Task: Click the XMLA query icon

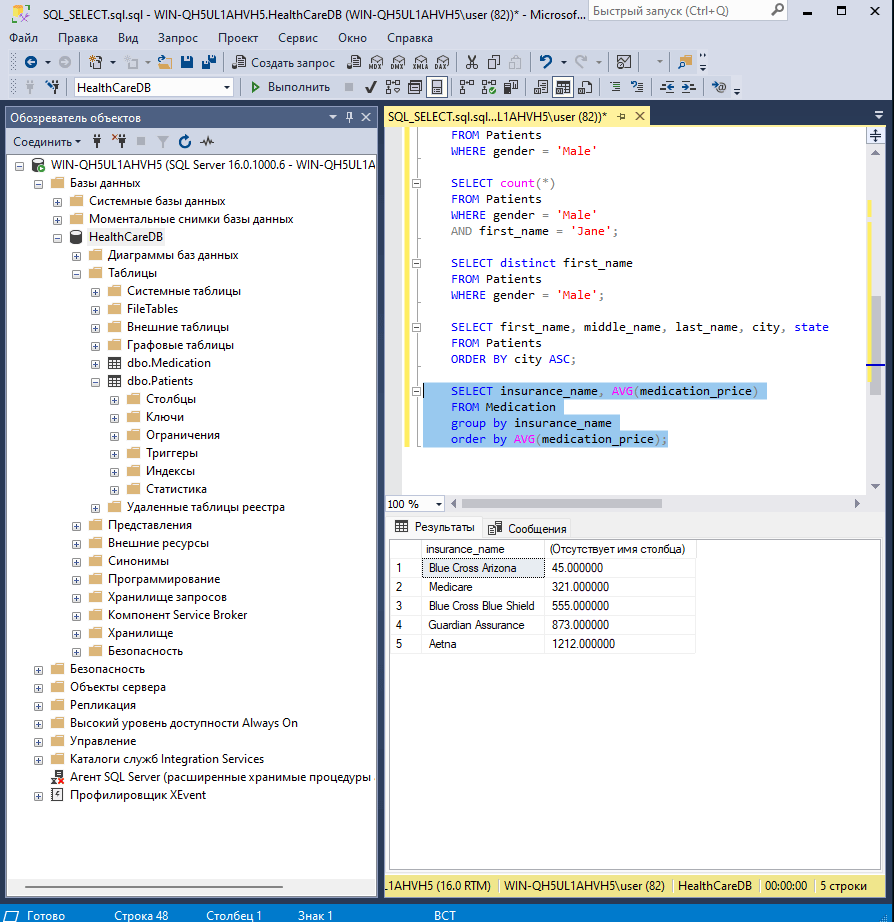Action: tap(421, 62)
